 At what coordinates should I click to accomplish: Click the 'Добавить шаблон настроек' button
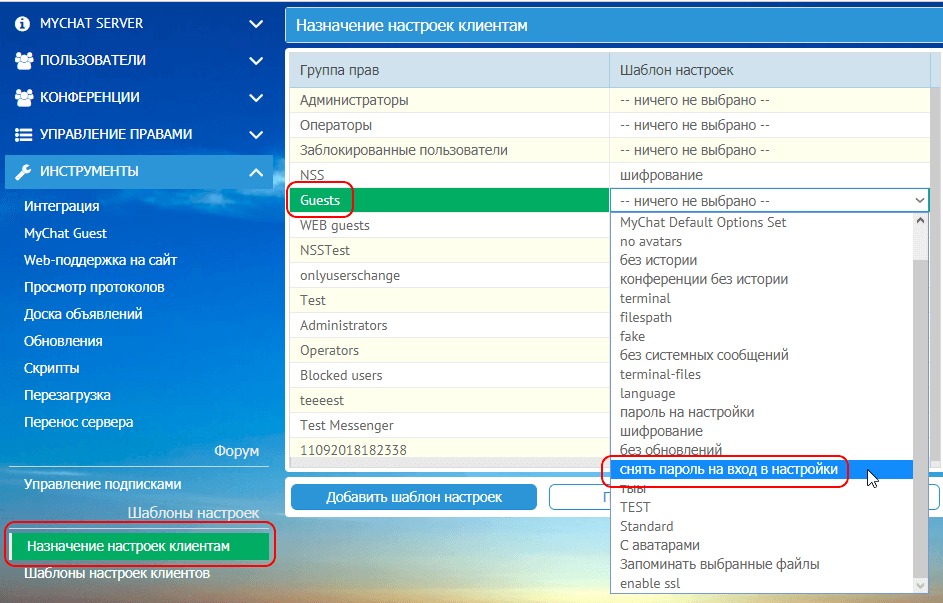(413, 497)
